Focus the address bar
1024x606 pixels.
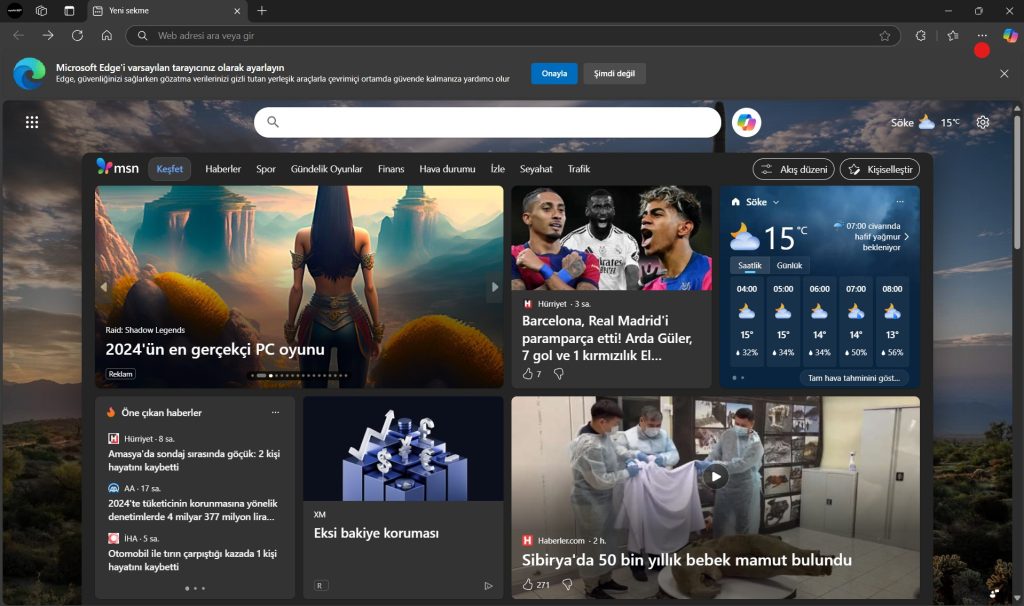[513, 36]
